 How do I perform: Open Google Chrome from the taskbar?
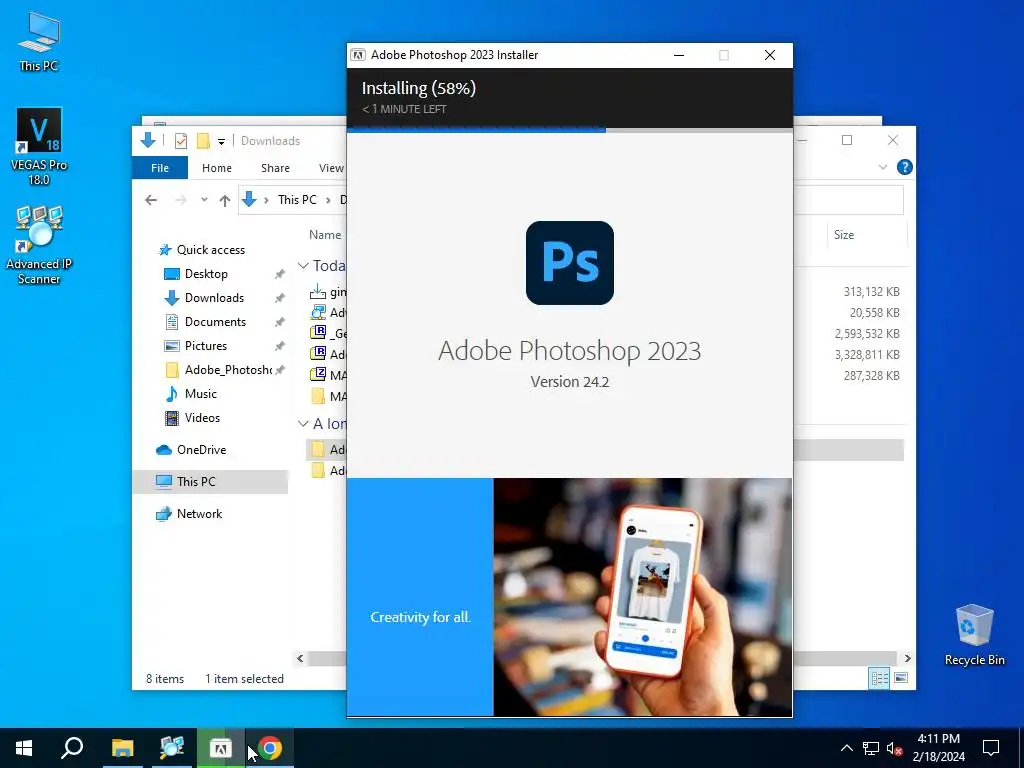coord(270,748)
